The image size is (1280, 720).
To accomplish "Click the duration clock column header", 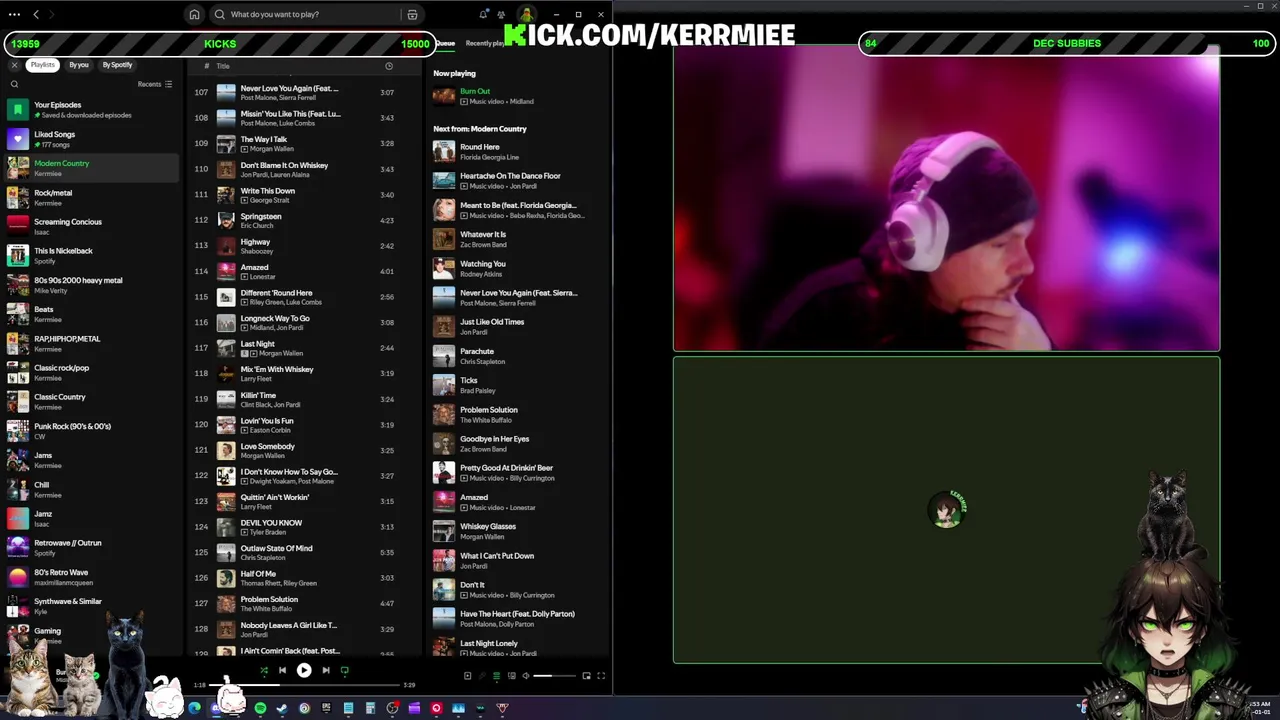I will (389, 66).
